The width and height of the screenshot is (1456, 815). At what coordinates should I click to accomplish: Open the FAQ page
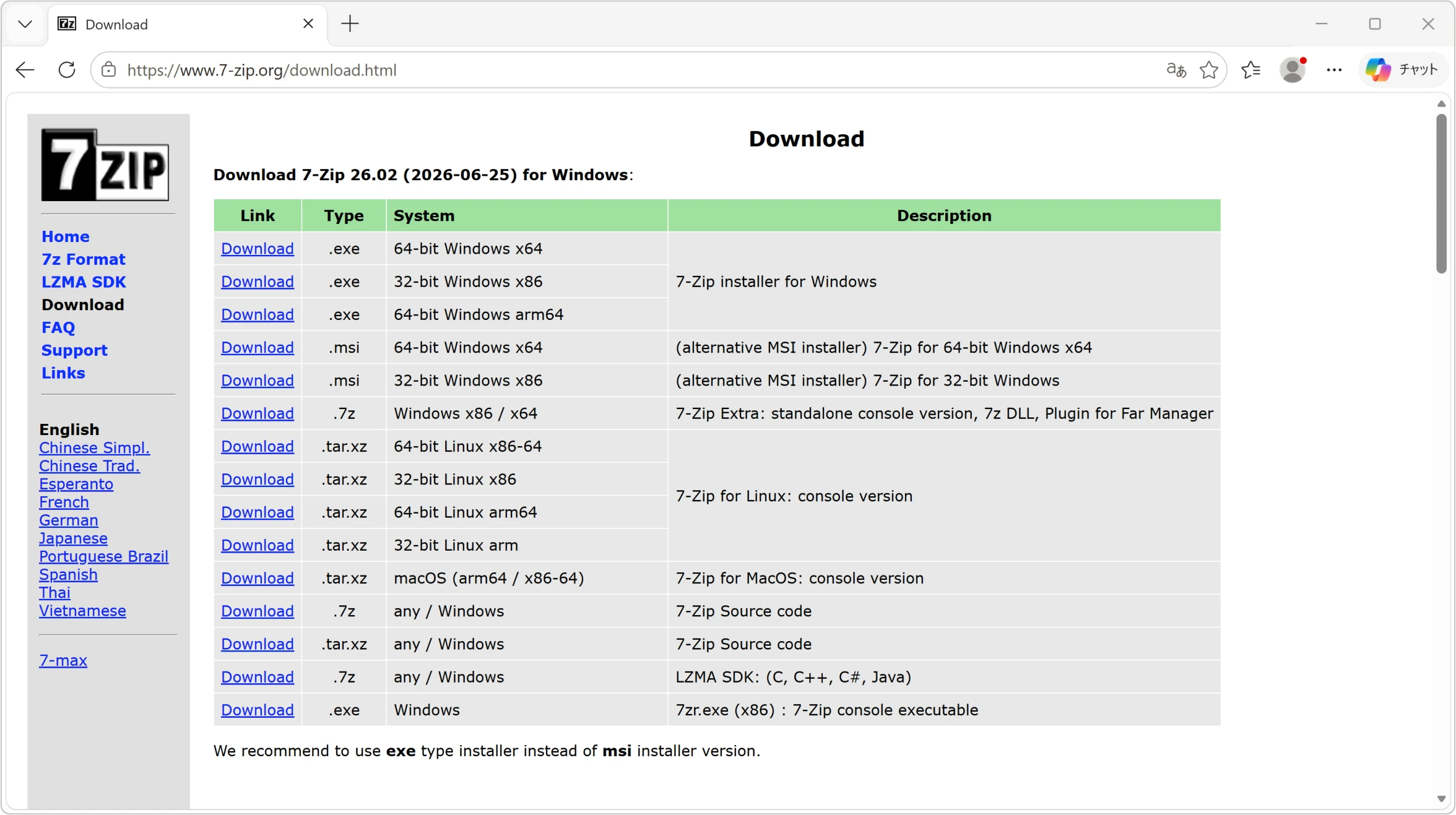point(58,327)
